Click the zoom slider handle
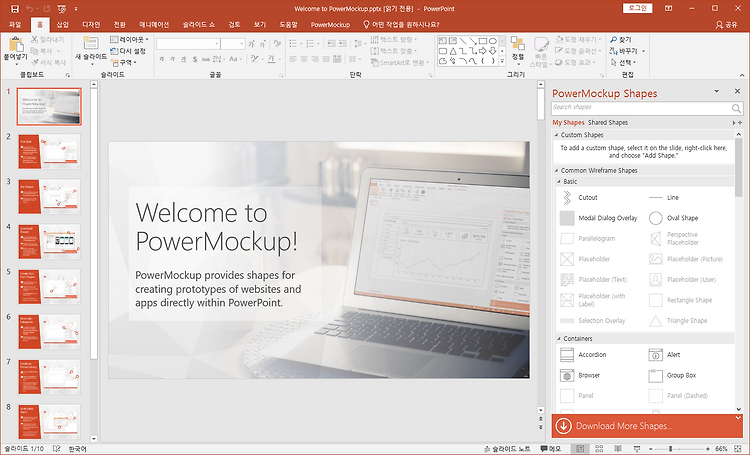The image size is (750, 455). coord(671,449)
